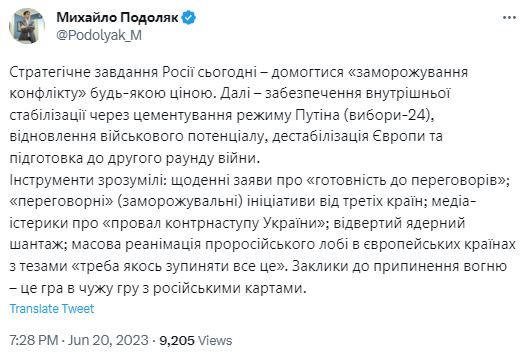Click tweet line starting "відновлення військового потенціалу"
The height and width of the screenshot is (361, 528).
point(226,137)
